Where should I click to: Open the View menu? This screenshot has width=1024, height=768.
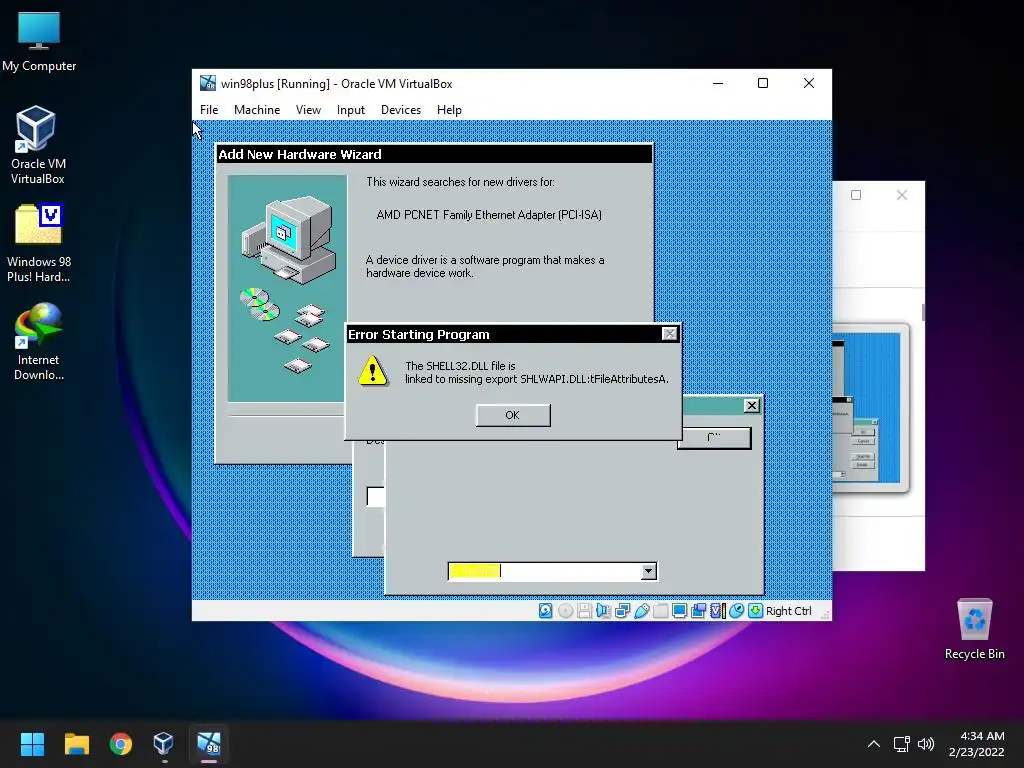[308, 110]
